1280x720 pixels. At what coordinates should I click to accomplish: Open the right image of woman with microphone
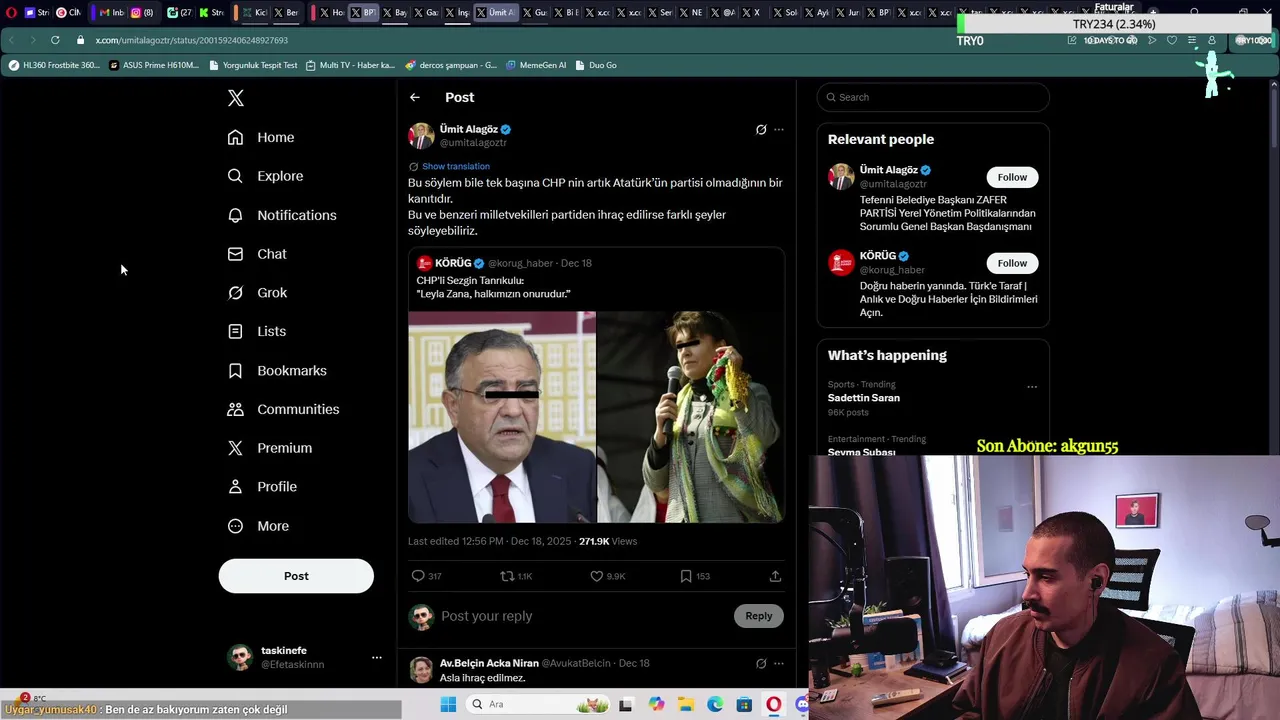click(x=691, y=417)
